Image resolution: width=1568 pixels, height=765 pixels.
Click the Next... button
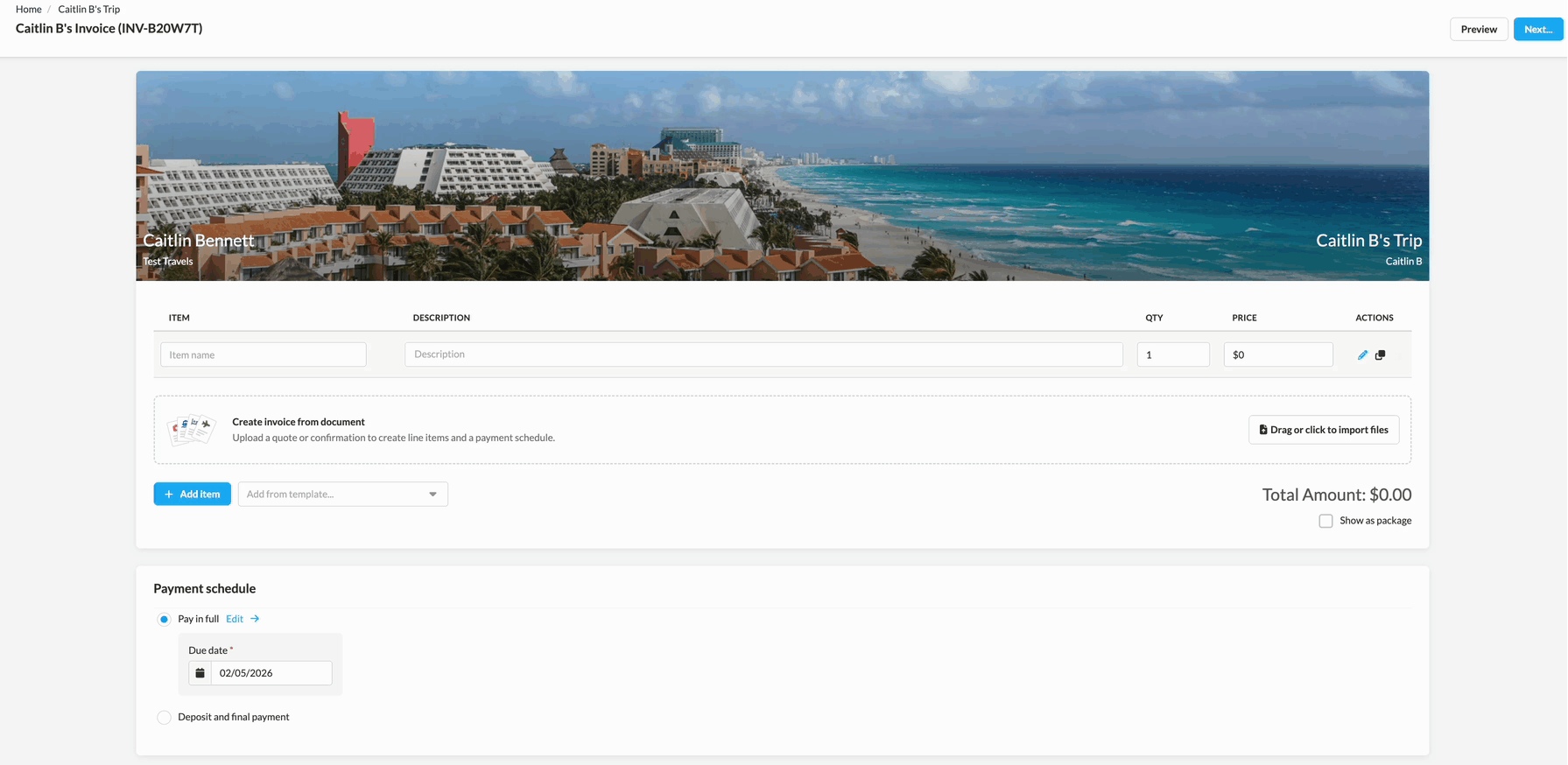[x=1537, y=29]
